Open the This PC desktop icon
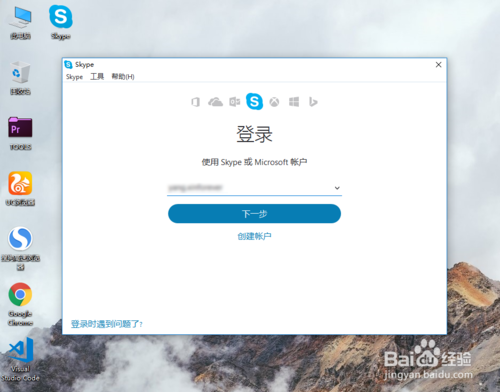500x392 pixels. click(20, 22)
